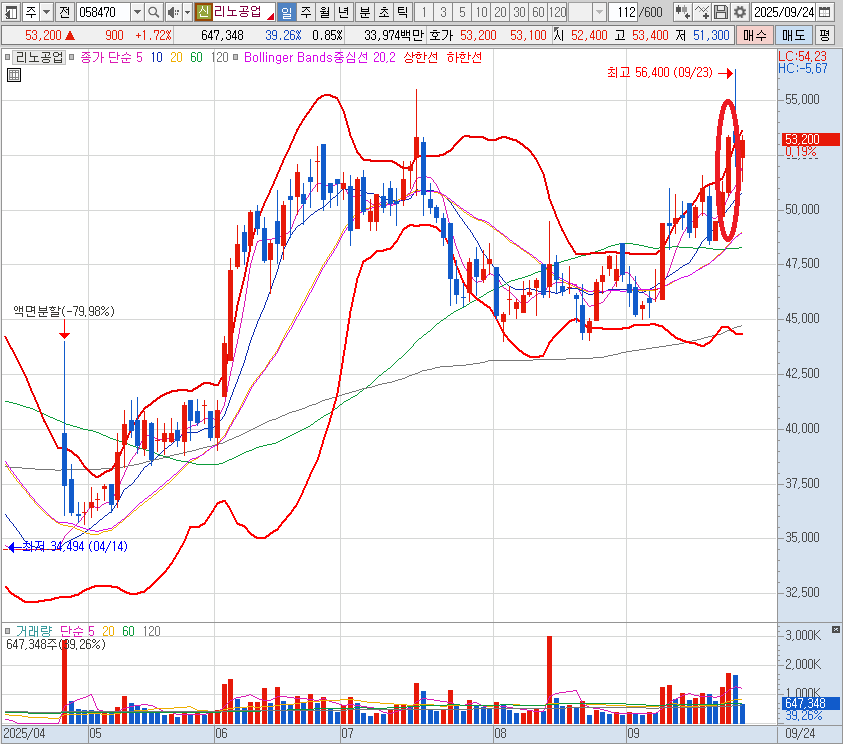This screenshot has width=843, height=744.
Task: Click the stock search magnifier icon
Action: [x=153, y=12]
